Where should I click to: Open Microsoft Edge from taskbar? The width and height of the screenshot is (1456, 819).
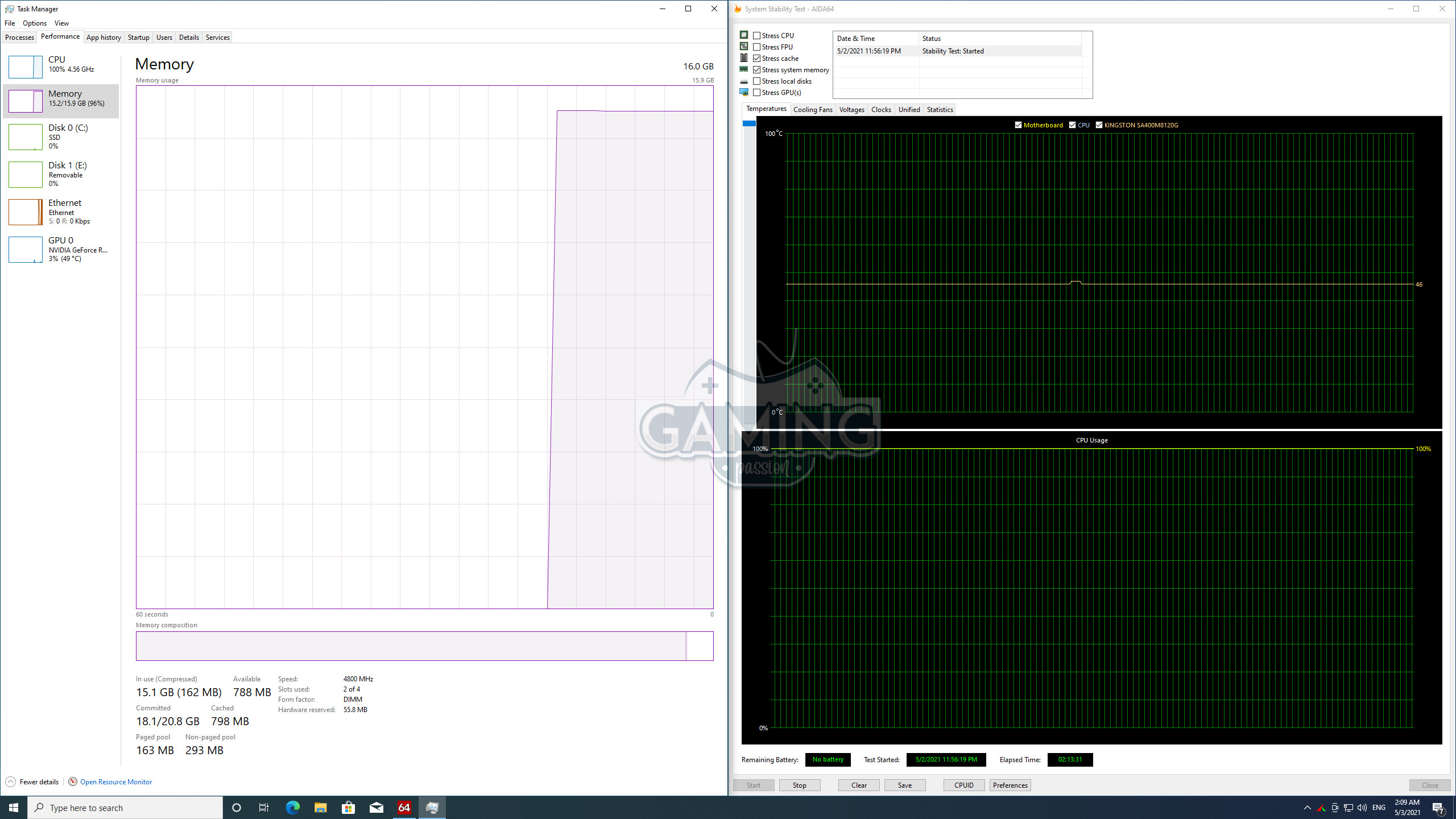pyautogui.click(x=292, y=808)
